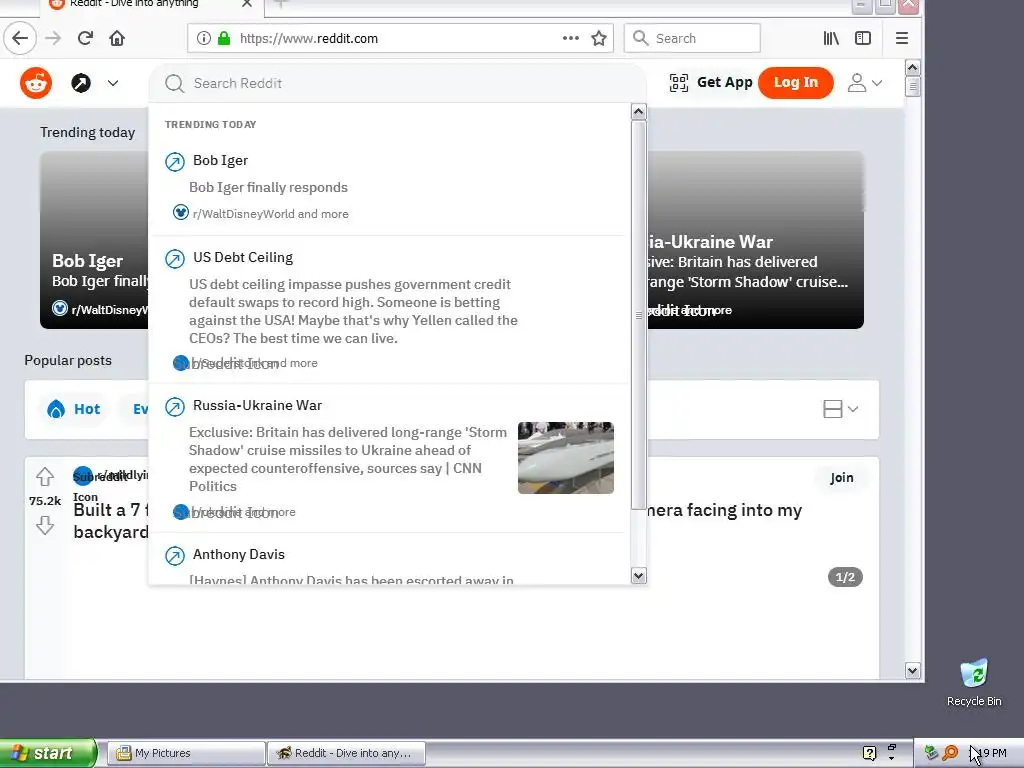Show site information icon in address bar
Image resolution: width=1024 pixels, height=768 pixels.
204,39
